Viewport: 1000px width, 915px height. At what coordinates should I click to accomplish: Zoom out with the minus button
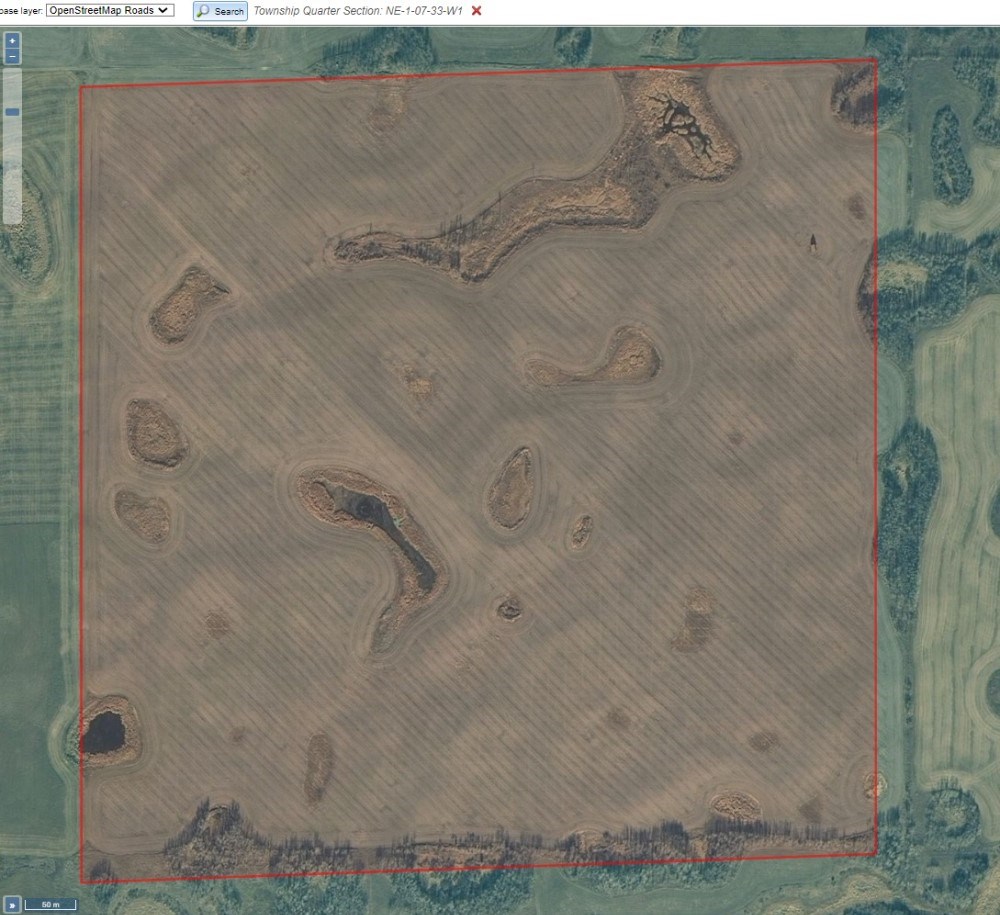pos(12,57)
